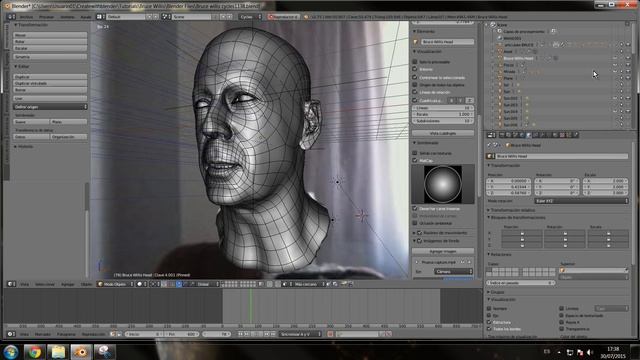This screenshot has height=360, width=640.
Task: Click the screen layout browse icon
Action: click(100, 17)
